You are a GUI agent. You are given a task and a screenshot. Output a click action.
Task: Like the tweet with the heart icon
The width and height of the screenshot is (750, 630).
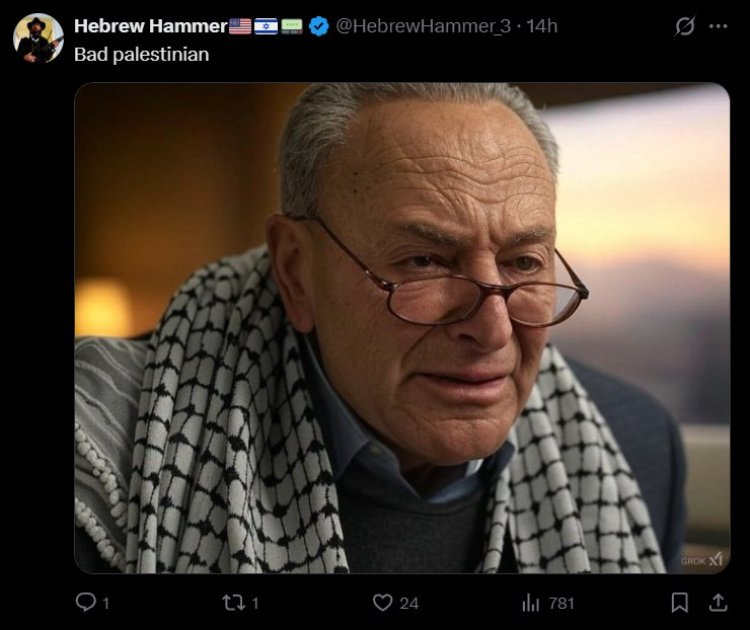pyautogui.click(x=382, y=602)
